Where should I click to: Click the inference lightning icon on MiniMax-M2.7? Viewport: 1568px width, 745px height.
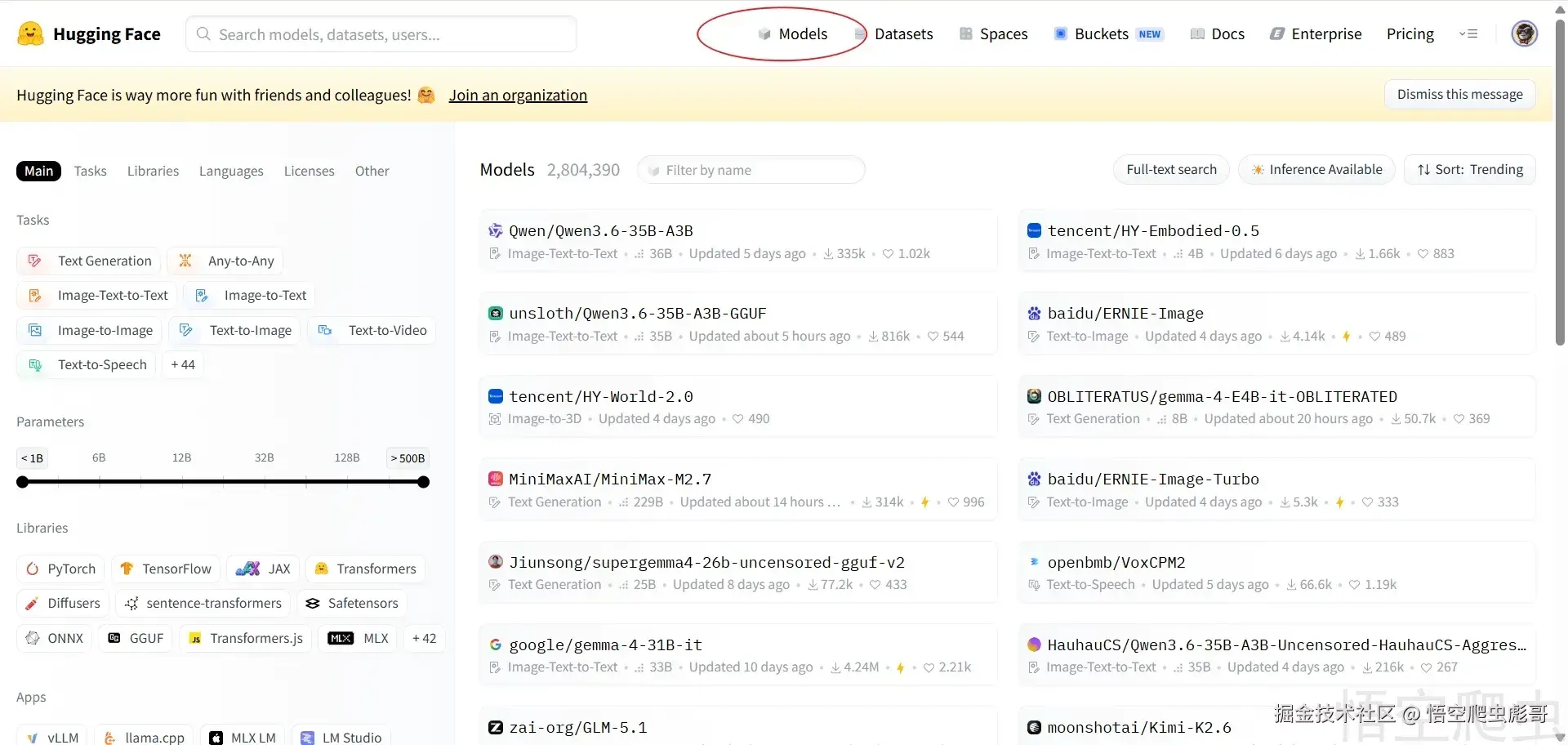[x=924, y=502]
